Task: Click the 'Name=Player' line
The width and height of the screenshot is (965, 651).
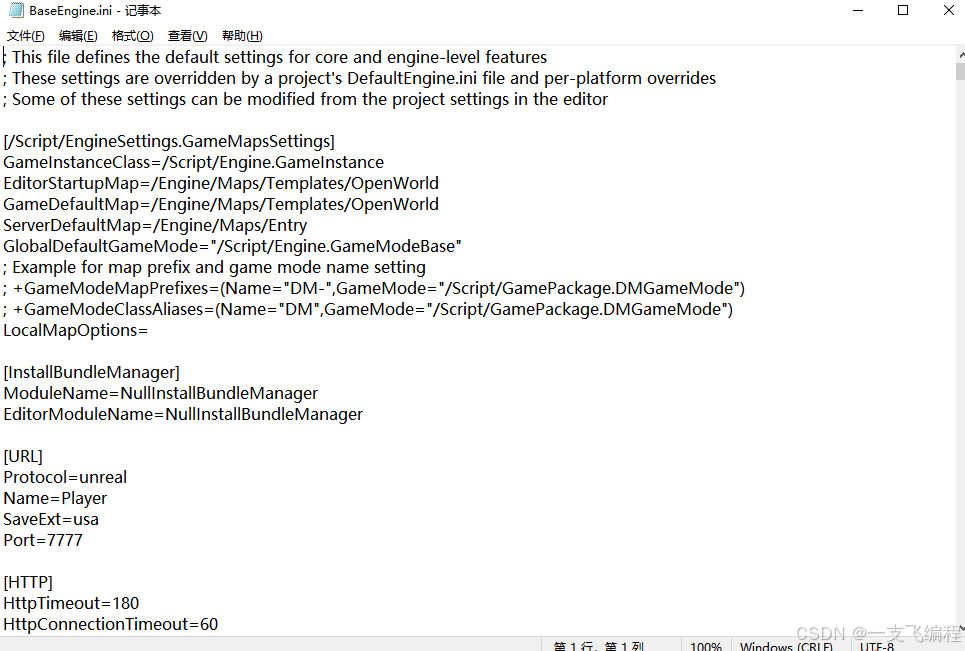Action: 55,498
